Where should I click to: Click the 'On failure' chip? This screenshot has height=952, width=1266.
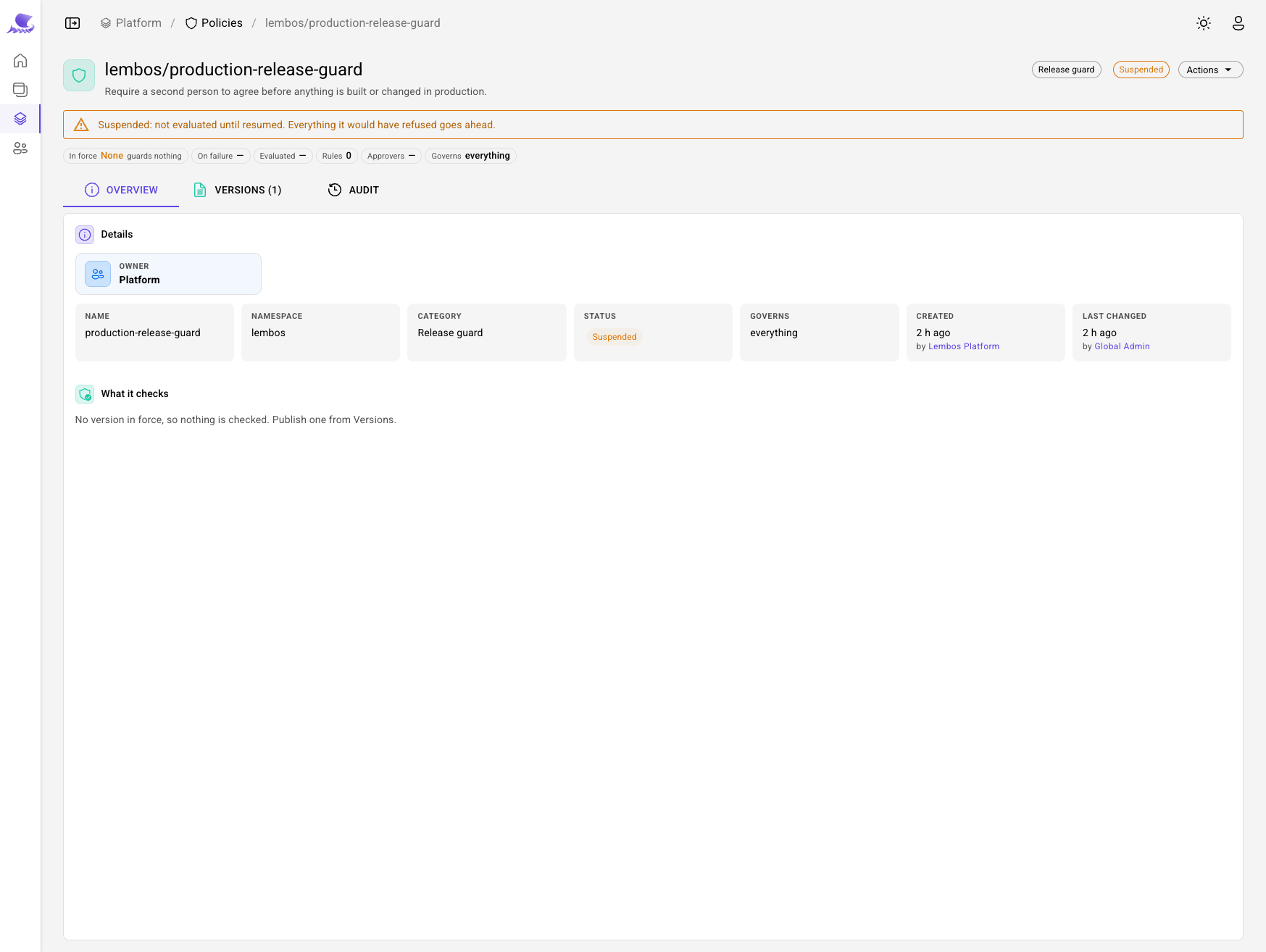[x=221, y=156]
